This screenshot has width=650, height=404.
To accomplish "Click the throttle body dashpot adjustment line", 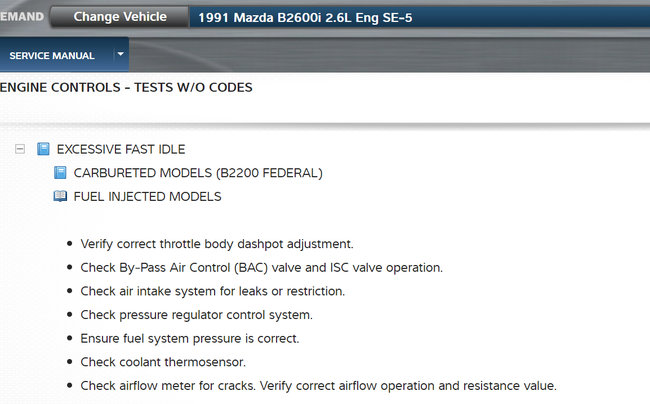I will [217, 244].
